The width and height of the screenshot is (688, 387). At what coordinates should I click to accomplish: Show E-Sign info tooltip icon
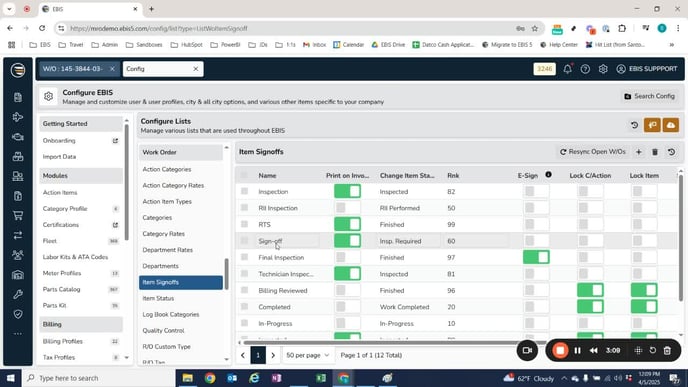coord(548,175)
